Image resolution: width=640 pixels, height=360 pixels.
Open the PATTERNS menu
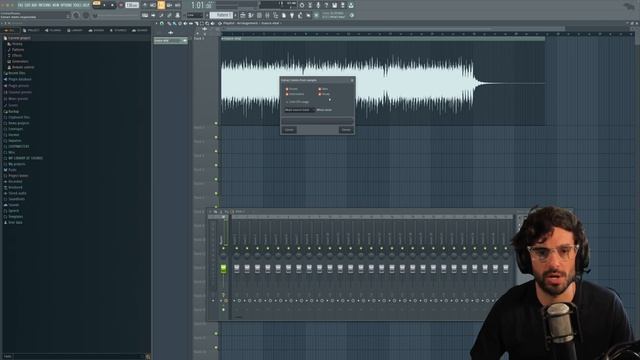click(x=44, y=5)
